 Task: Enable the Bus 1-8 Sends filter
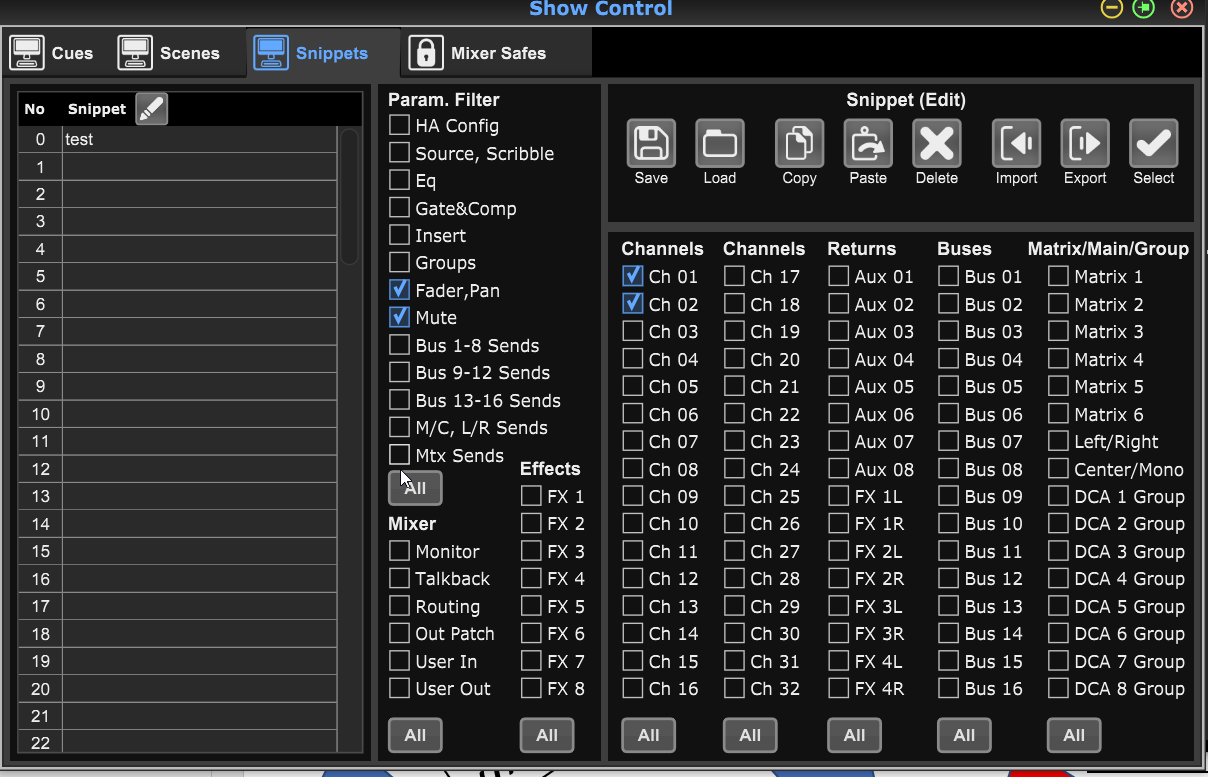tap(399, 345)
